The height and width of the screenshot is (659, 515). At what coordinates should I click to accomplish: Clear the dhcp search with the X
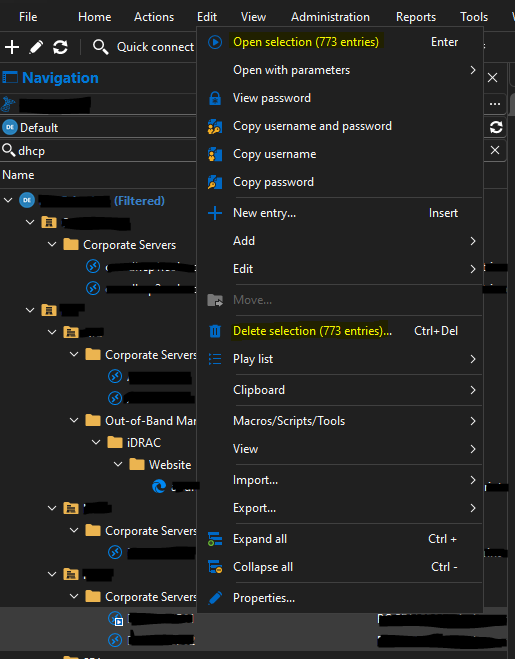pyautogui.click(x=495, y=150)
